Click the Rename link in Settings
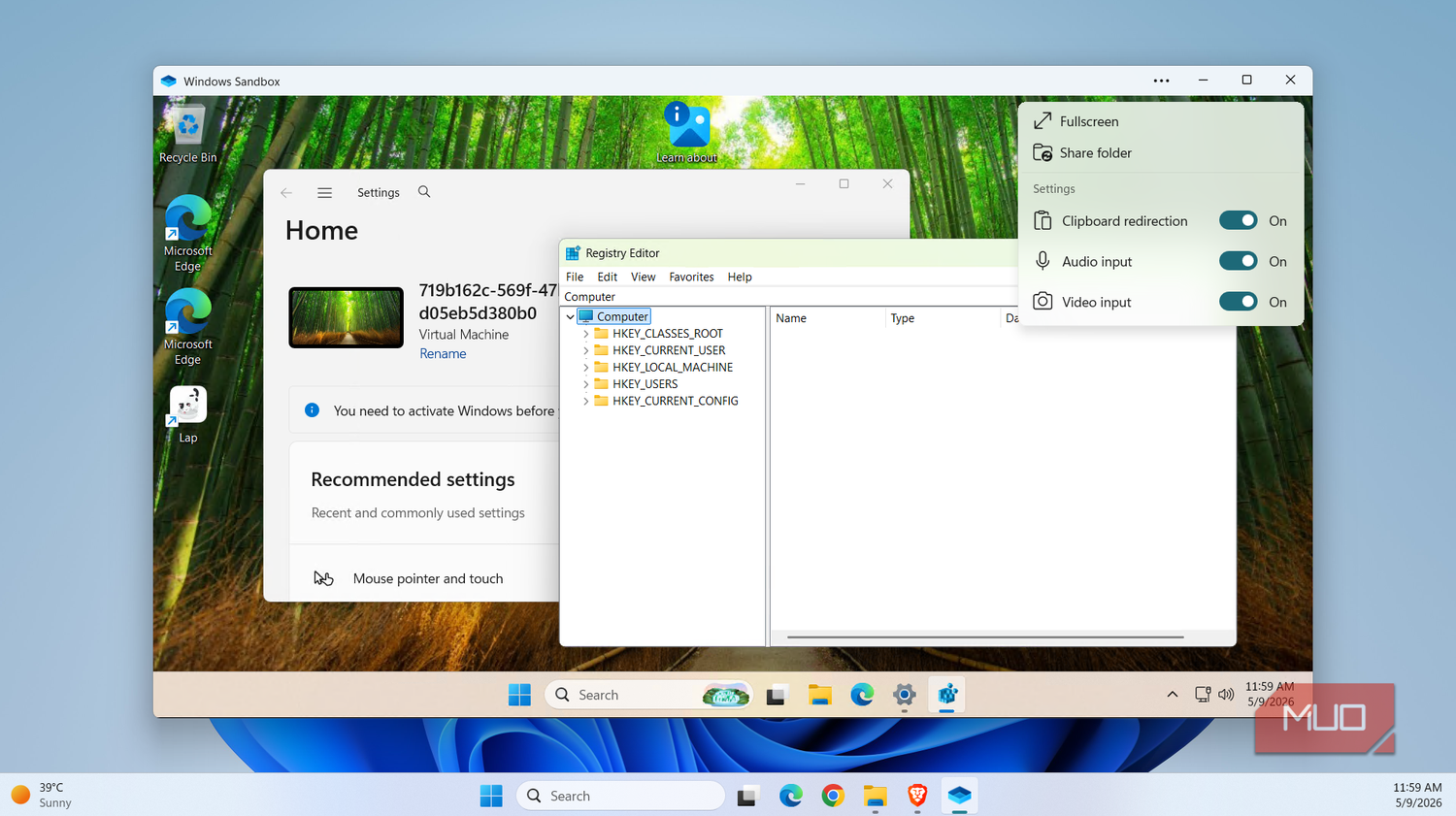 [443, 354]
